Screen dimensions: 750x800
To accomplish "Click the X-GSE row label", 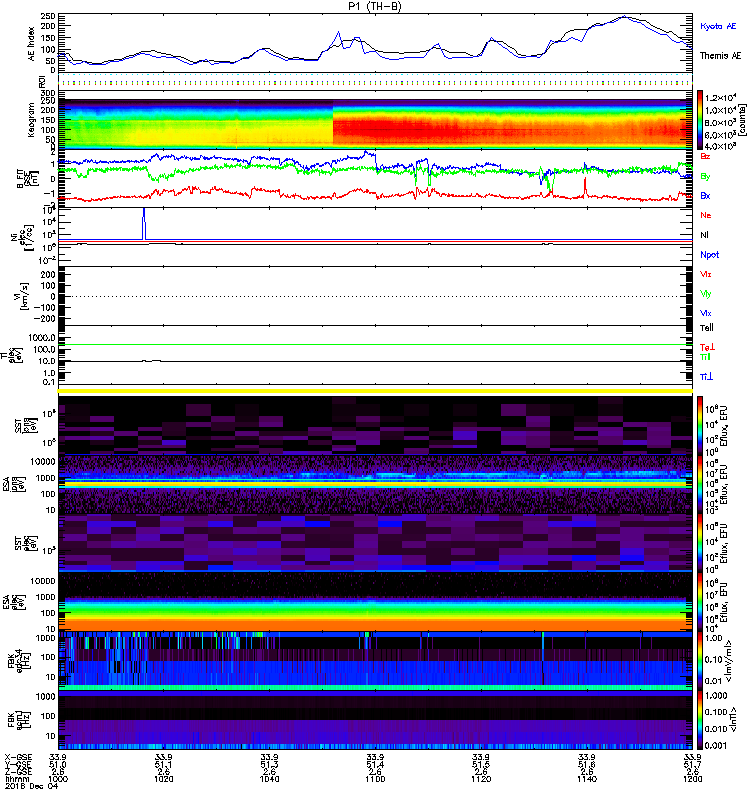I will click(18, 757).
